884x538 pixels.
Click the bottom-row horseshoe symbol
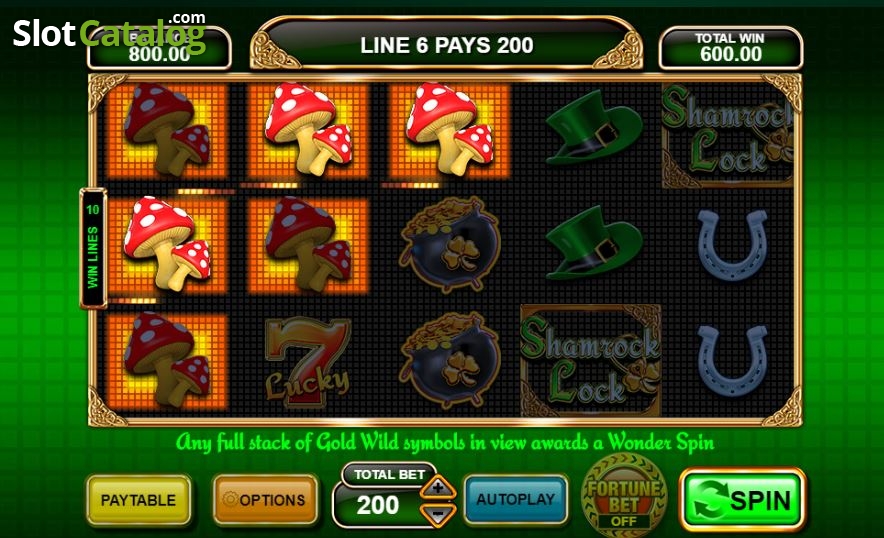pyautogui.click(x=732, y=360)
